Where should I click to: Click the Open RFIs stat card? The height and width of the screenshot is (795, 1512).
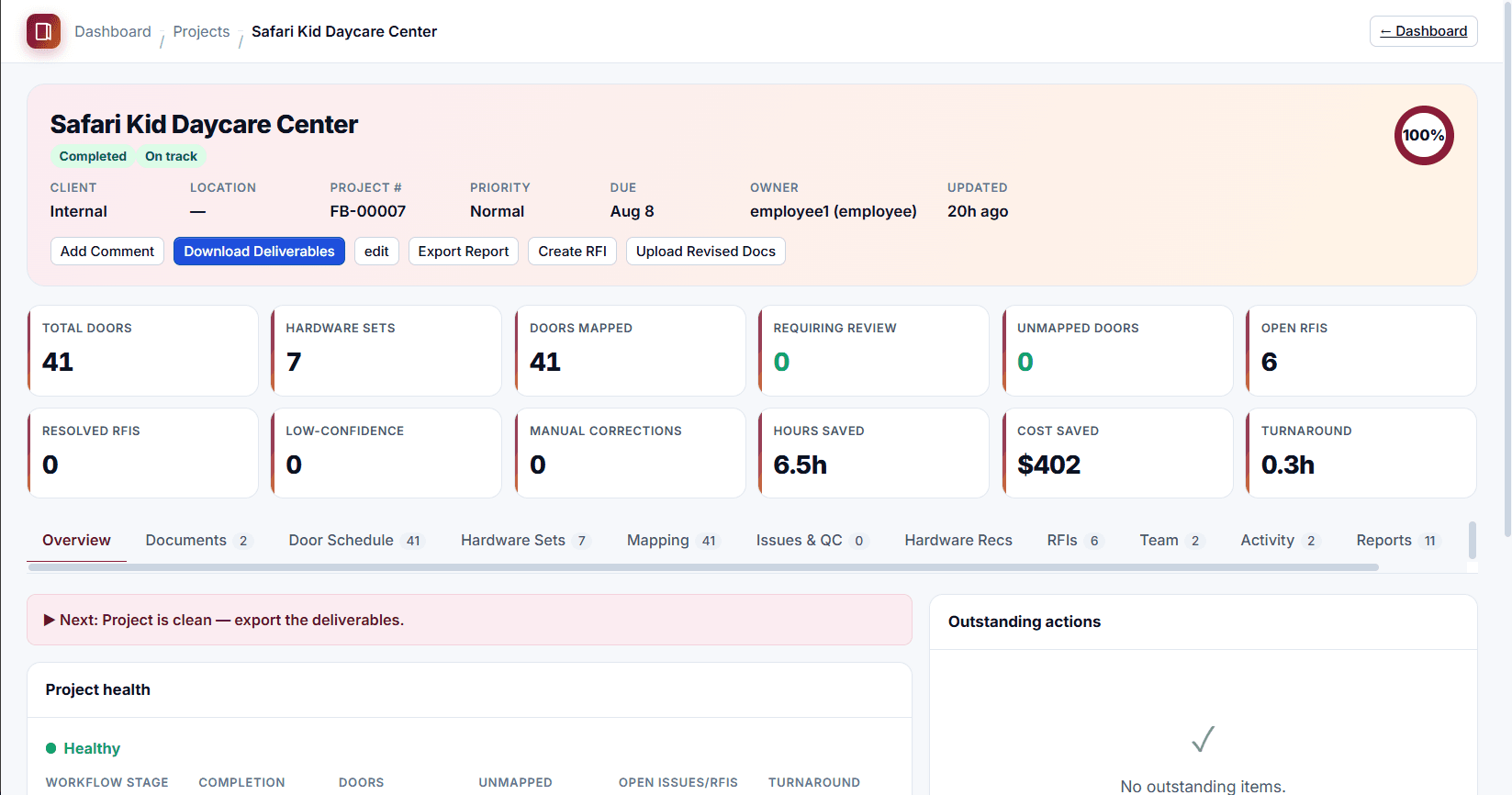point(1361,351)
